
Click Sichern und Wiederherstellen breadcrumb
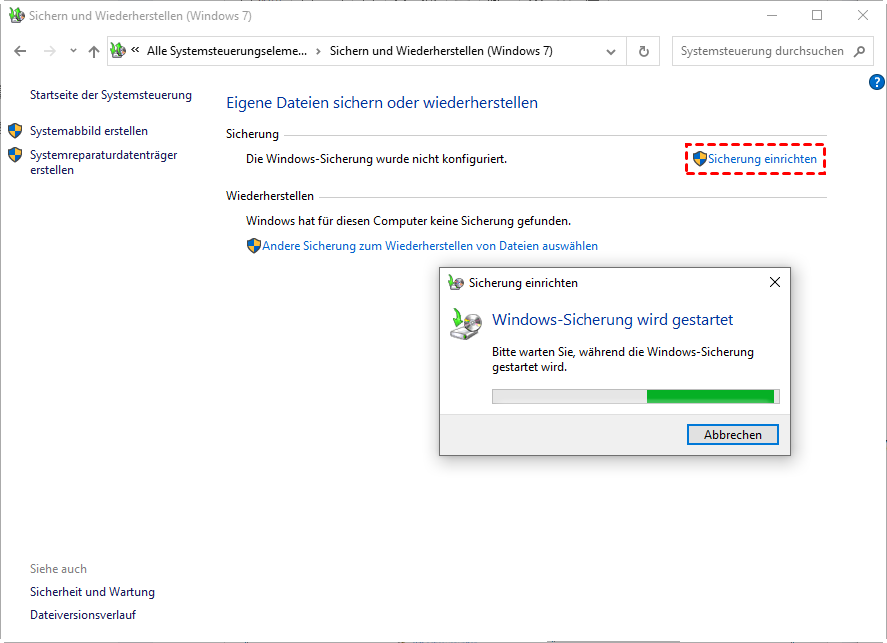[x=441, y=51]
